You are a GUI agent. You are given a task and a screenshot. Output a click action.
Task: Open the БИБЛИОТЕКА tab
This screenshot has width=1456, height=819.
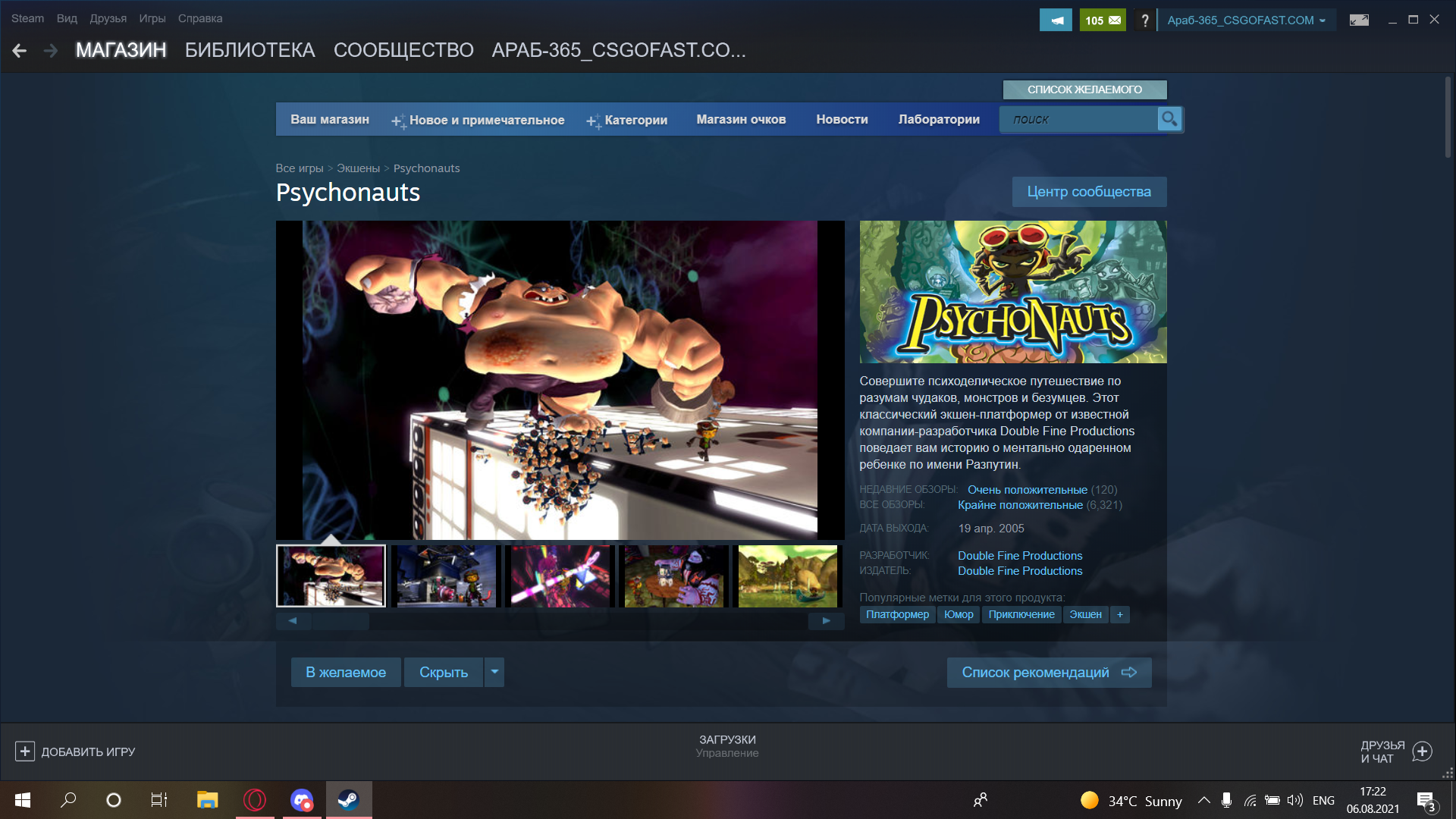point(249,50)
